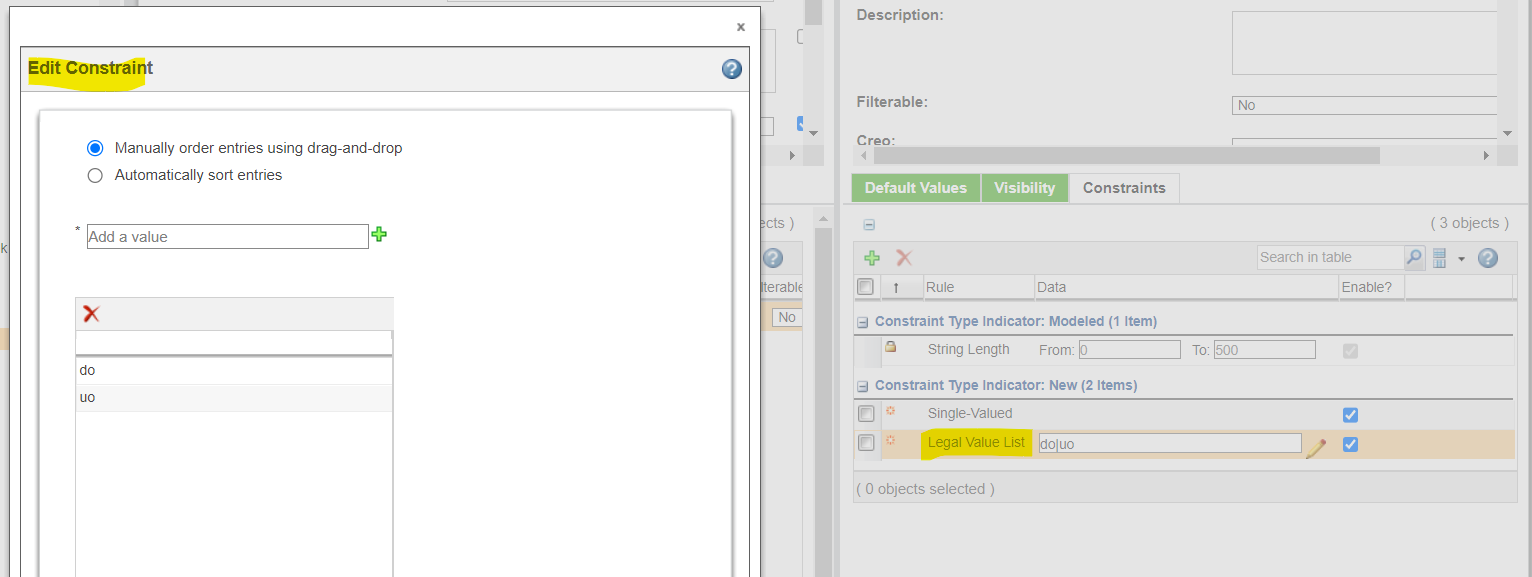Click the red X above the value list

[x=90, y=313]
